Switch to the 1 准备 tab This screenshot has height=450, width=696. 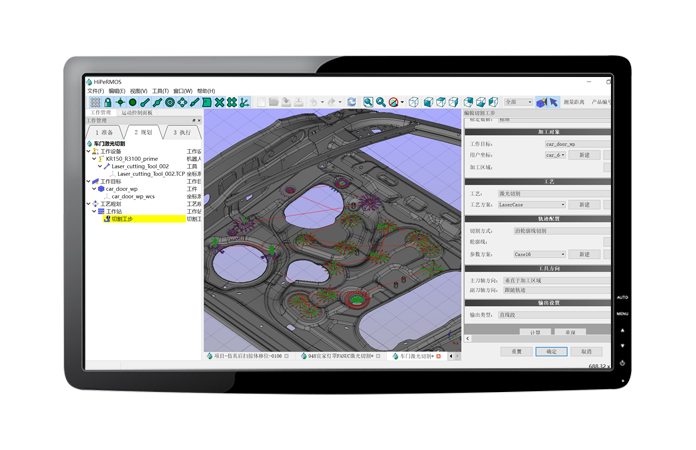coord(104,132)
